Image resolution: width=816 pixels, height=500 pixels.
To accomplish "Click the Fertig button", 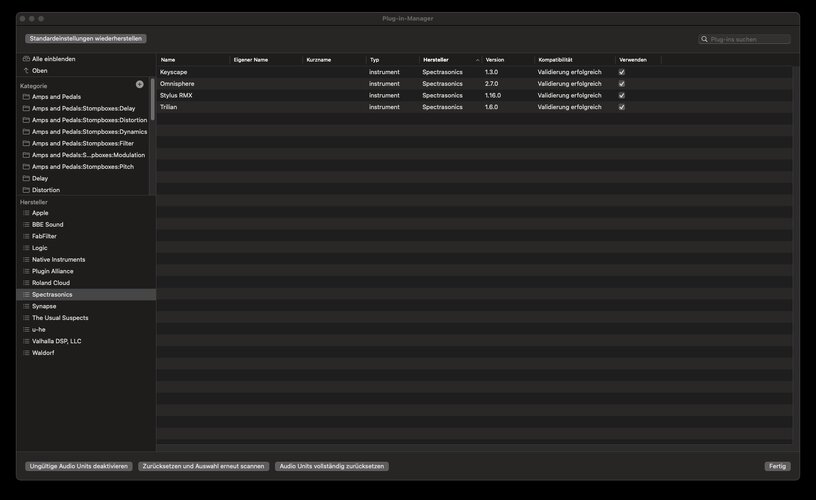I will click(777, 466).
